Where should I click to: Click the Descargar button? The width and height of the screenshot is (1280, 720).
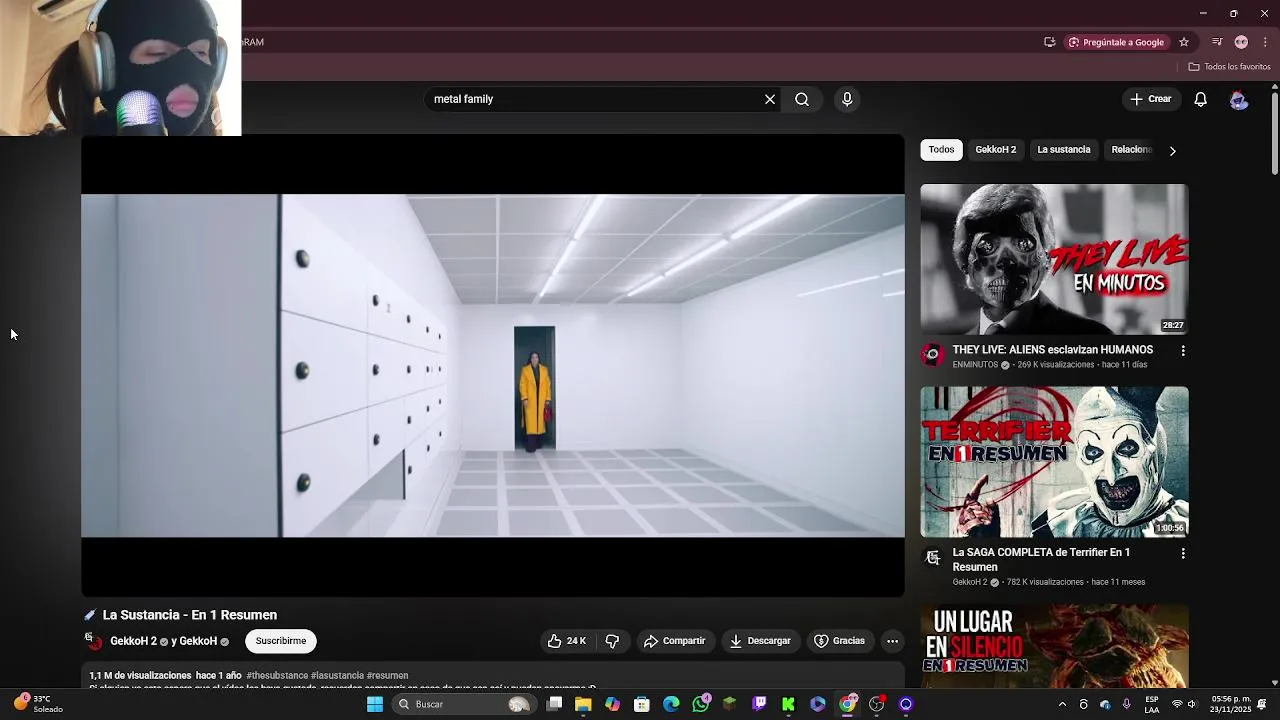(760, 641)
